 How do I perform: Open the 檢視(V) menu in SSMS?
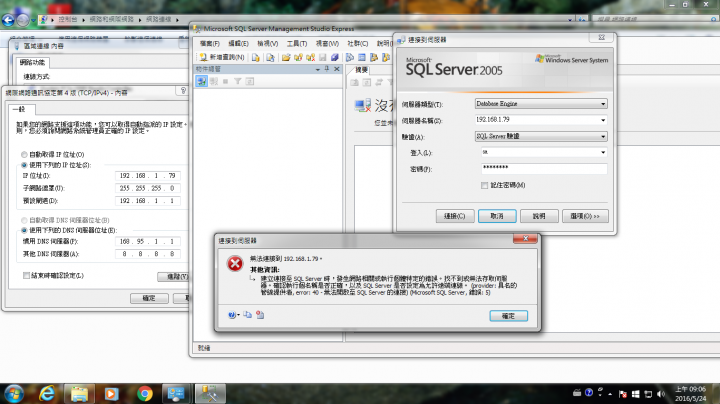click(268, 44)
